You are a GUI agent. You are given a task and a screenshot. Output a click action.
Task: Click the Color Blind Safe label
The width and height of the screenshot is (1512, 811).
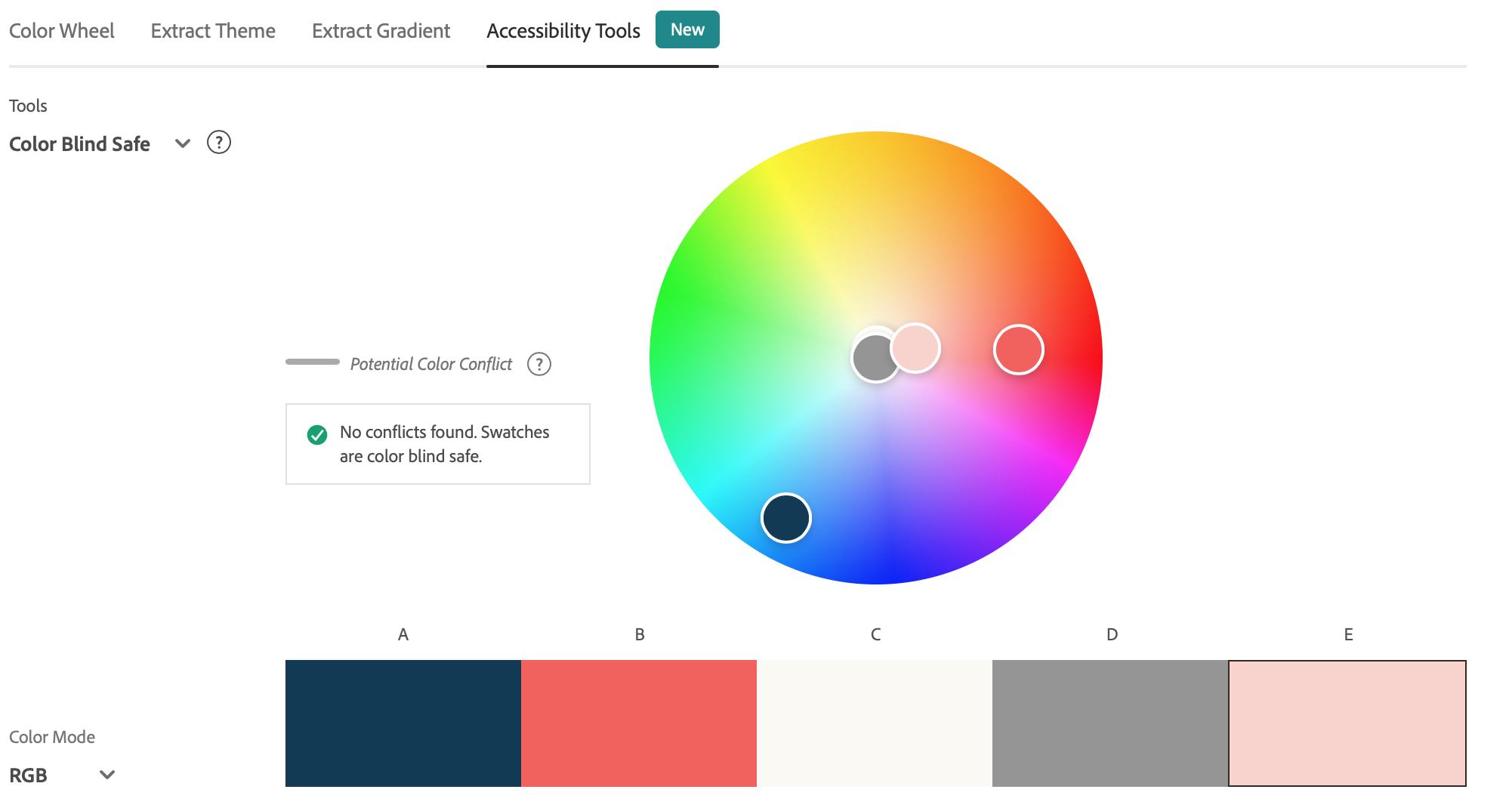tap(79, 143)
